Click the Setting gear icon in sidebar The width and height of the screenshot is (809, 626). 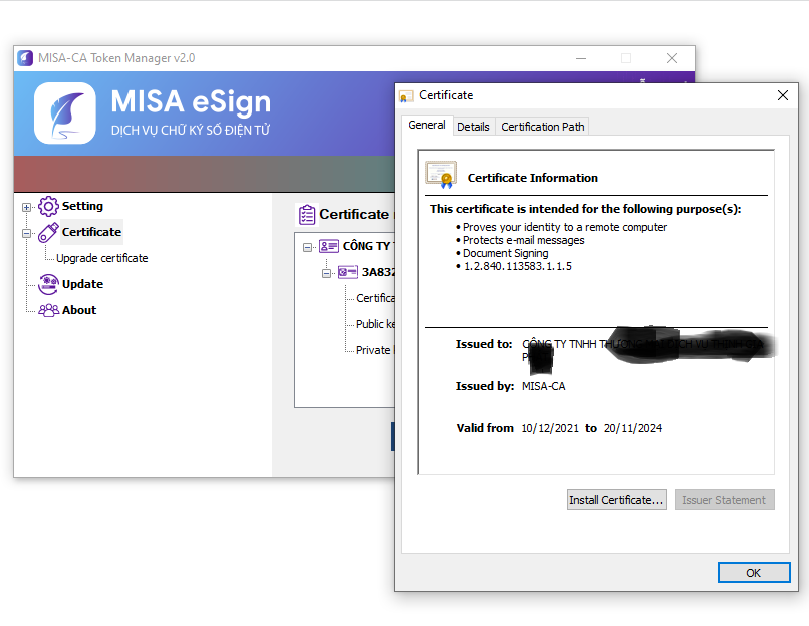(48, 206)
